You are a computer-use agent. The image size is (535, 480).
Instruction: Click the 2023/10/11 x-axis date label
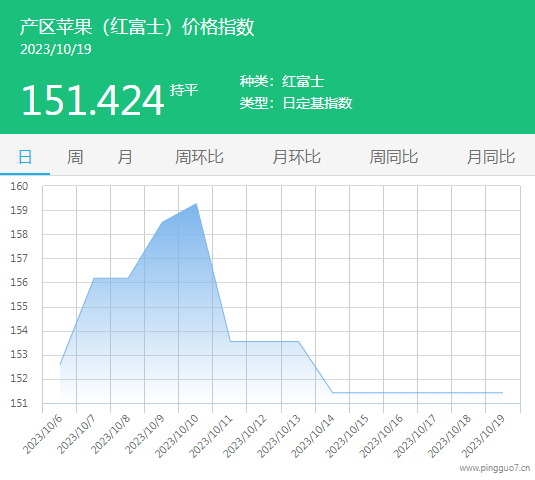click(x=211, y=436)
